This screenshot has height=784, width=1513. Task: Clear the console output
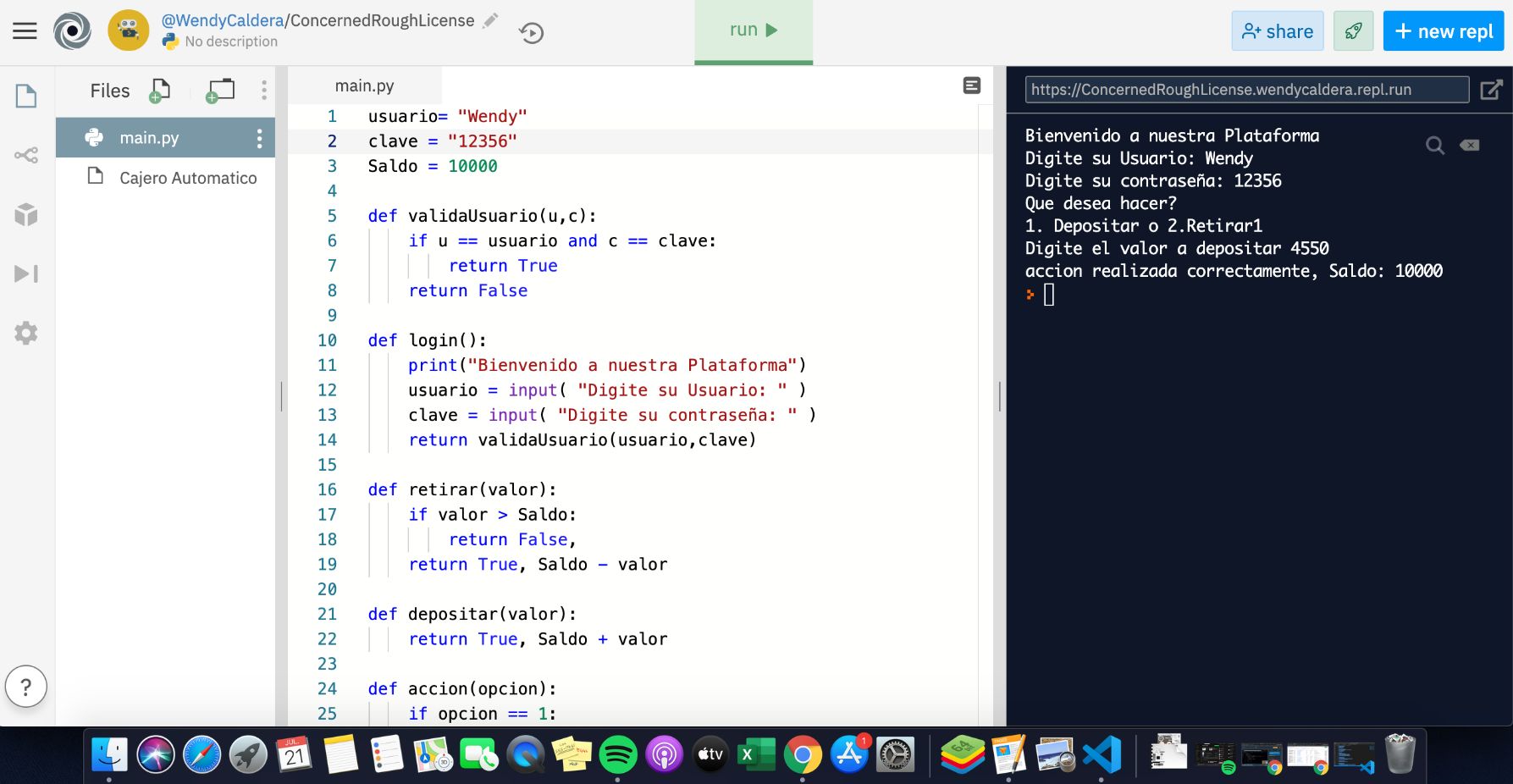pos(1469,146)
